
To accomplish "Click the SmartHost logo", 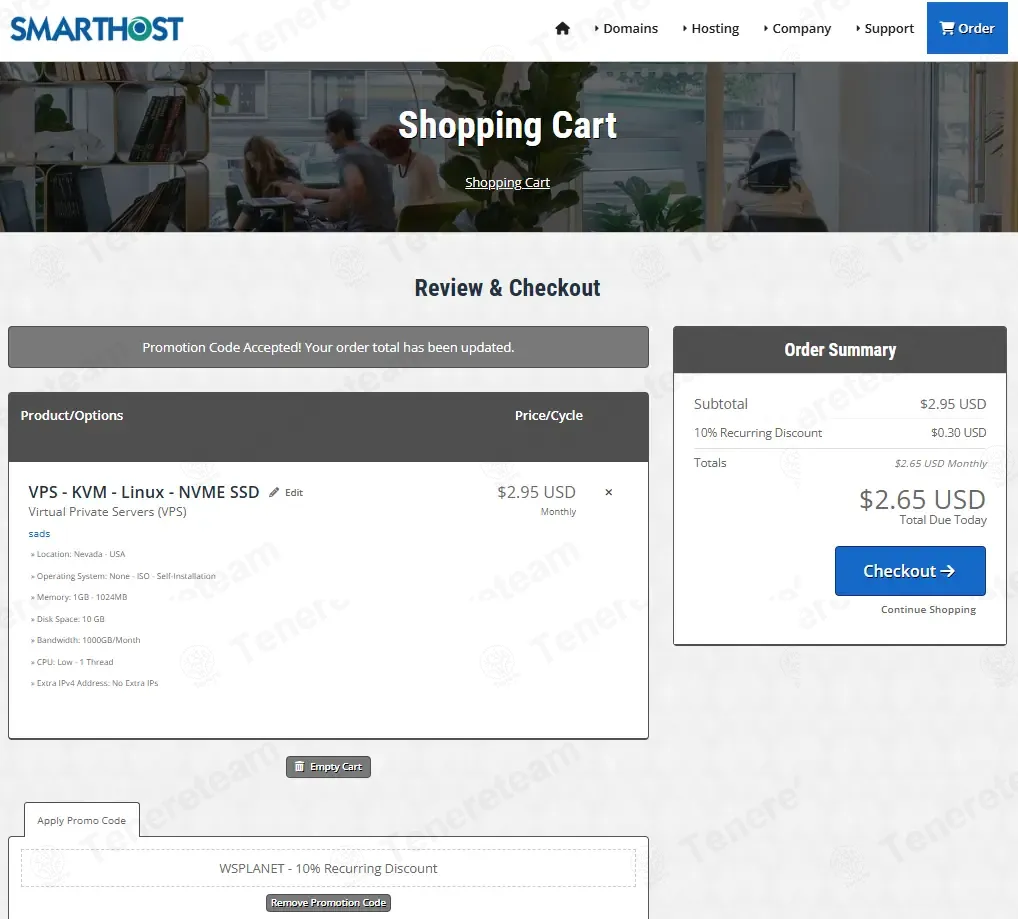I will [97, 29].
